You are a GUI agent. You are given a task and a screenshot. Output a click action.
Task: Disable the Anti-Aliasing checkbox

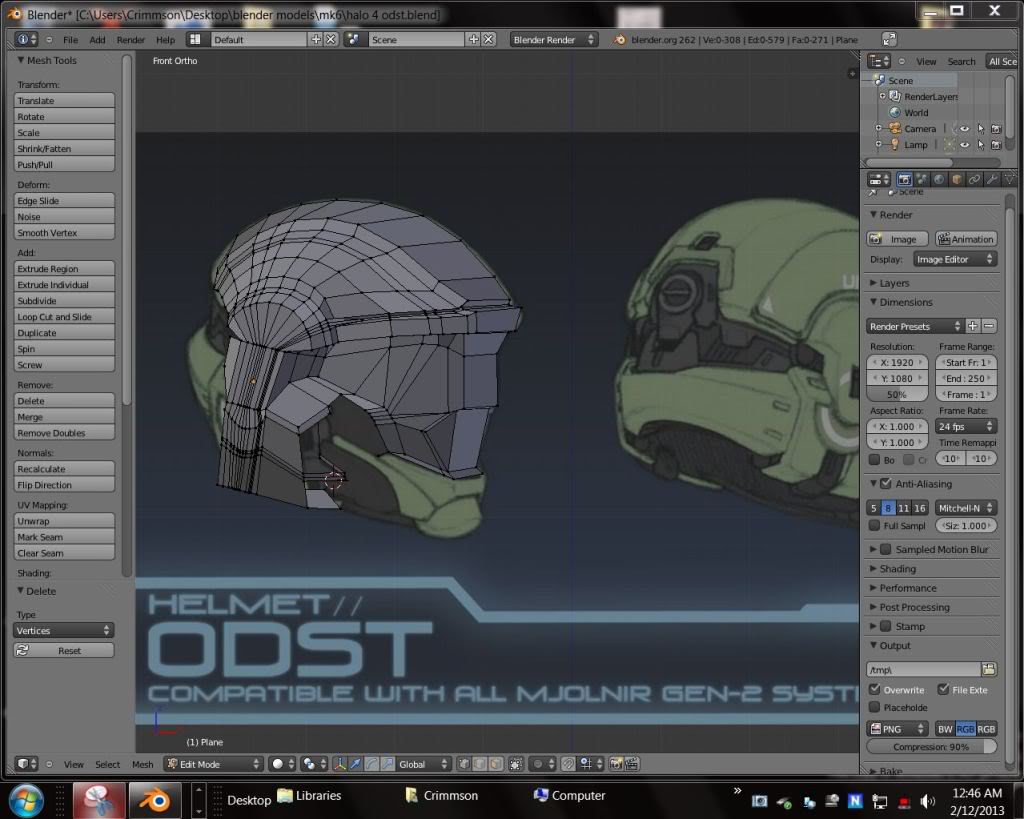tap(885, 484)
